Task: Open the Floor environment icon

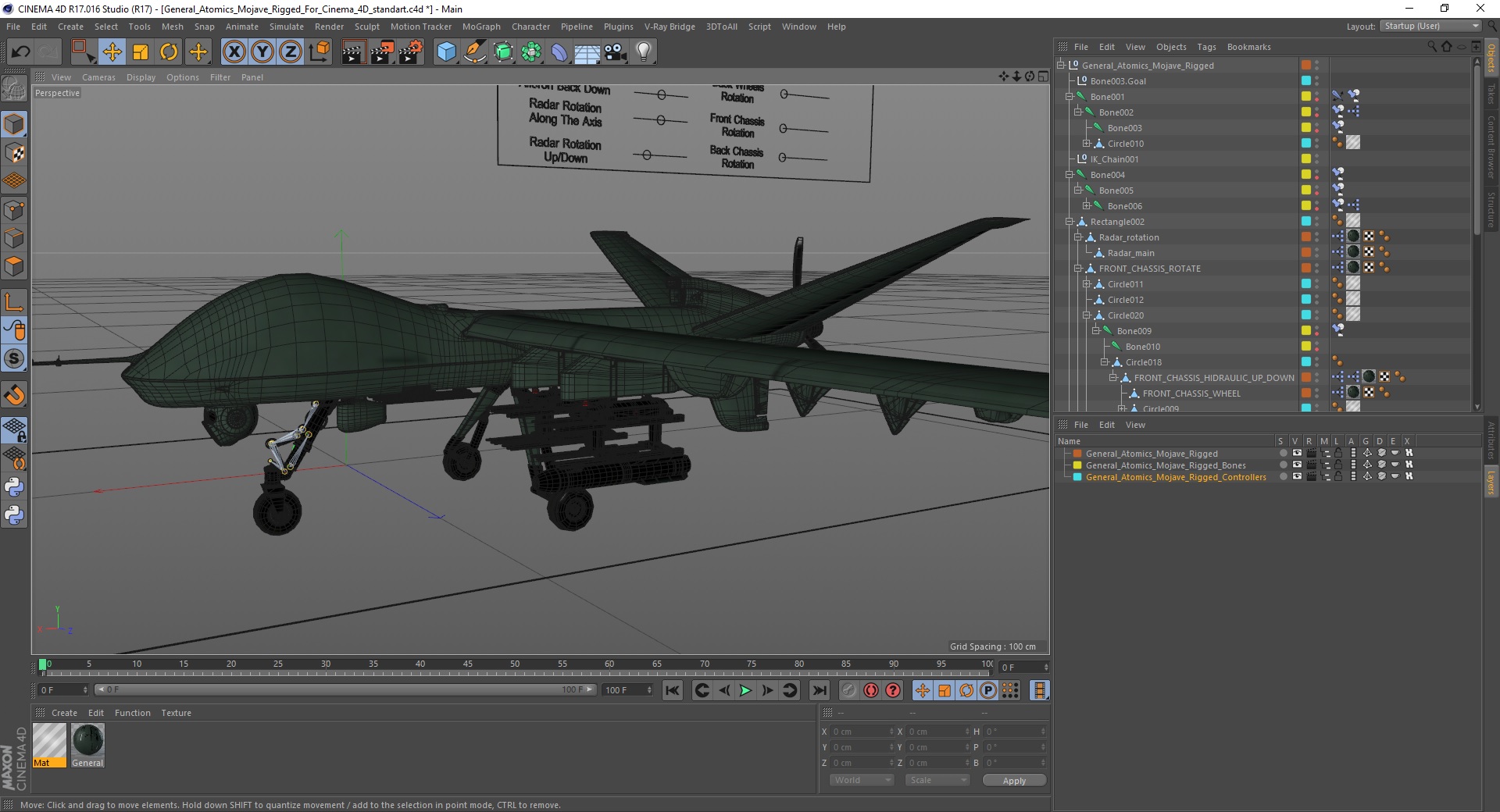Action: click(587, 52)
